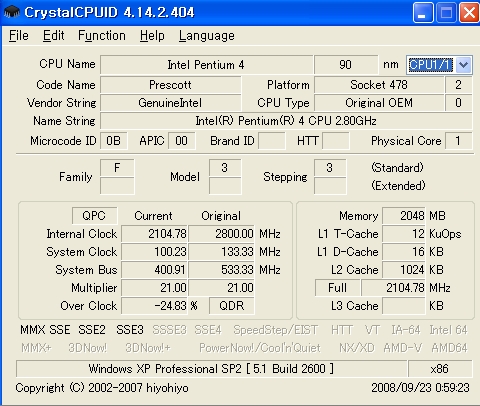Click the CPU Type Original OEM field

tap(379, 103)
